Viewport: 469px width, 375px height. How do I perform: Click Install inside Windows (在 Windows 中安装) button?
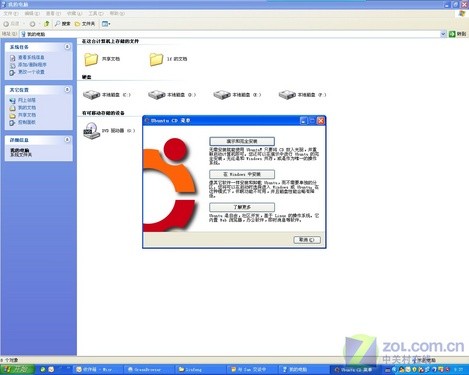[242, 174]
